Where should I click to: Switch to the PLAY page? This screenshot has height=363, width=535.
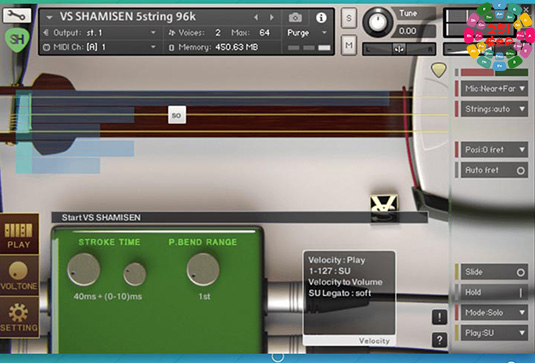(x=19, y=234)
